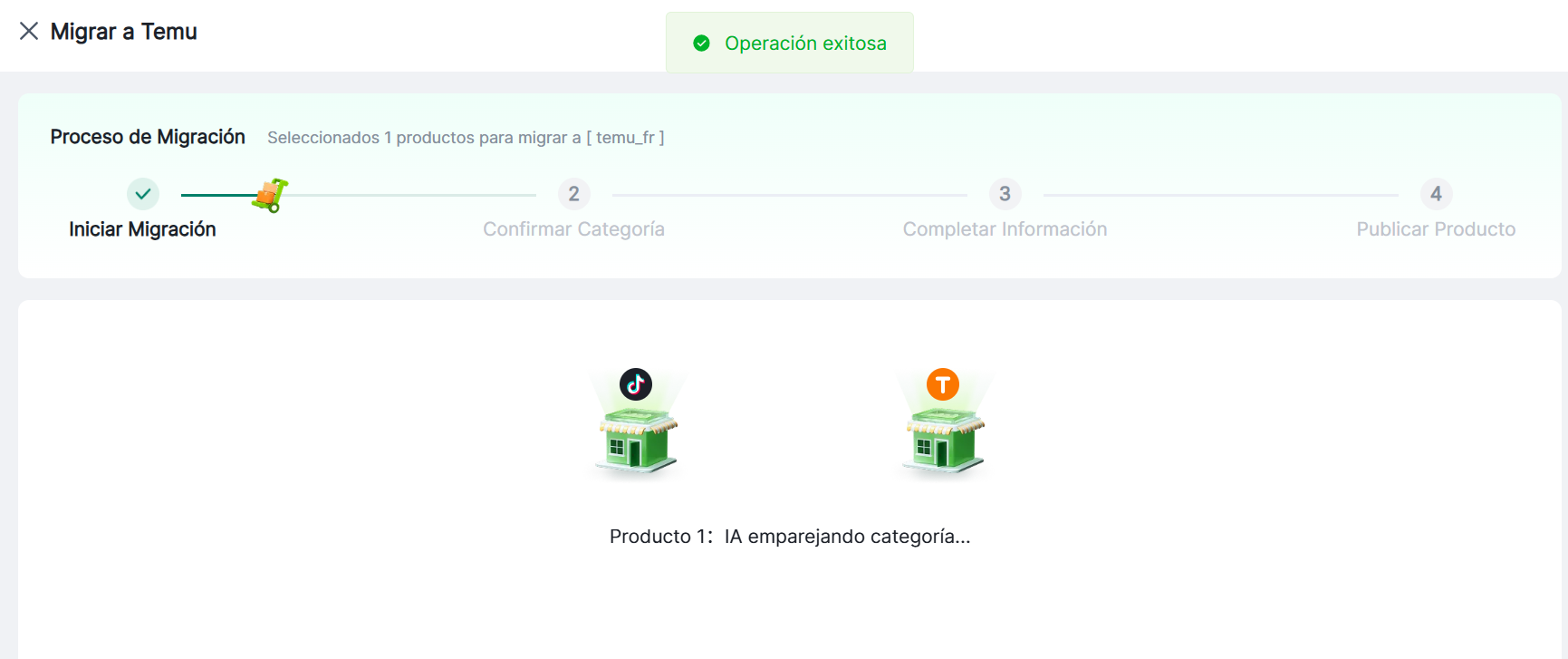Click the Temu orange logo badge
This screenshot has width=1568, height=659.
tap(943, 384)
